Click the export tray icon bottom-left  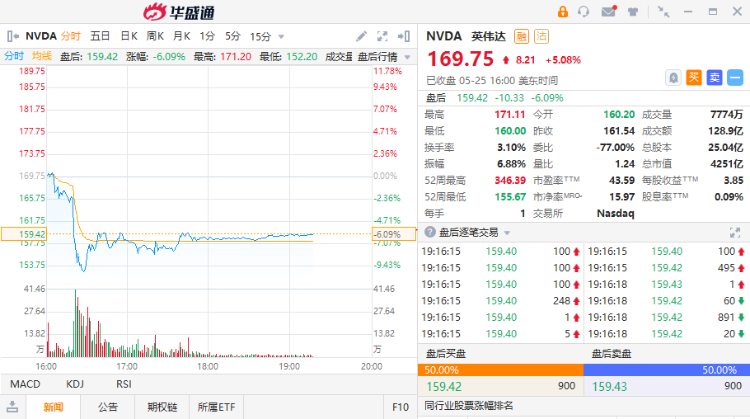12,407
